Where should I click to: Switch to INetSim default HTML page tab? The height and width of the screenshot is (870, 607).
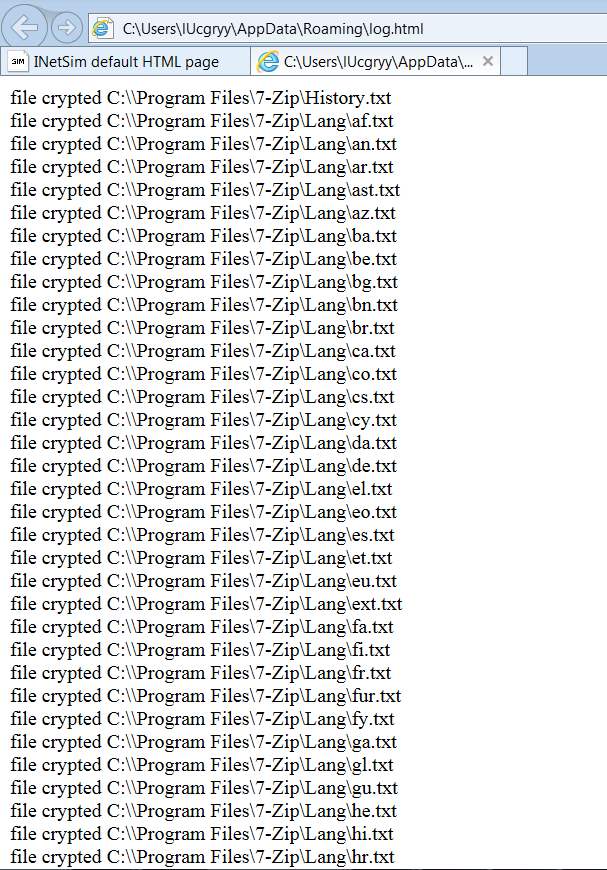click(125, 62)
